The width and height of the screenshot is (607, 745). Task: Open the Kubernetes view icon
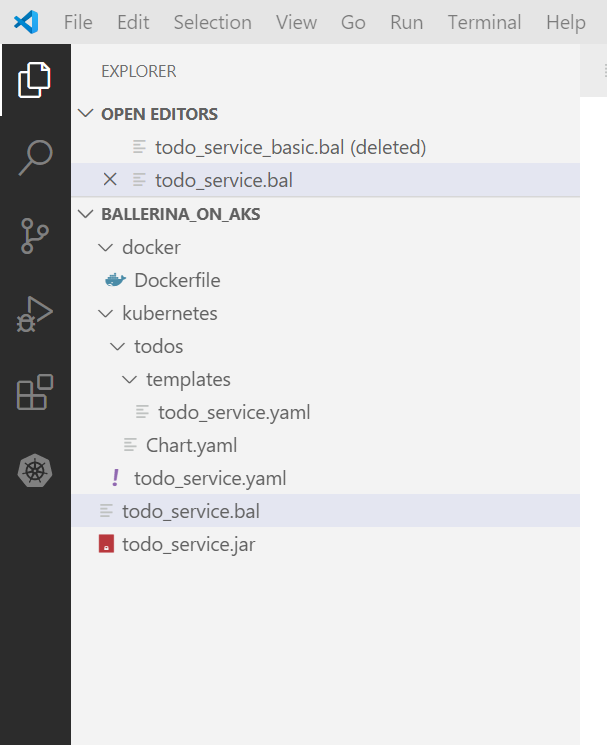[35, 471]
